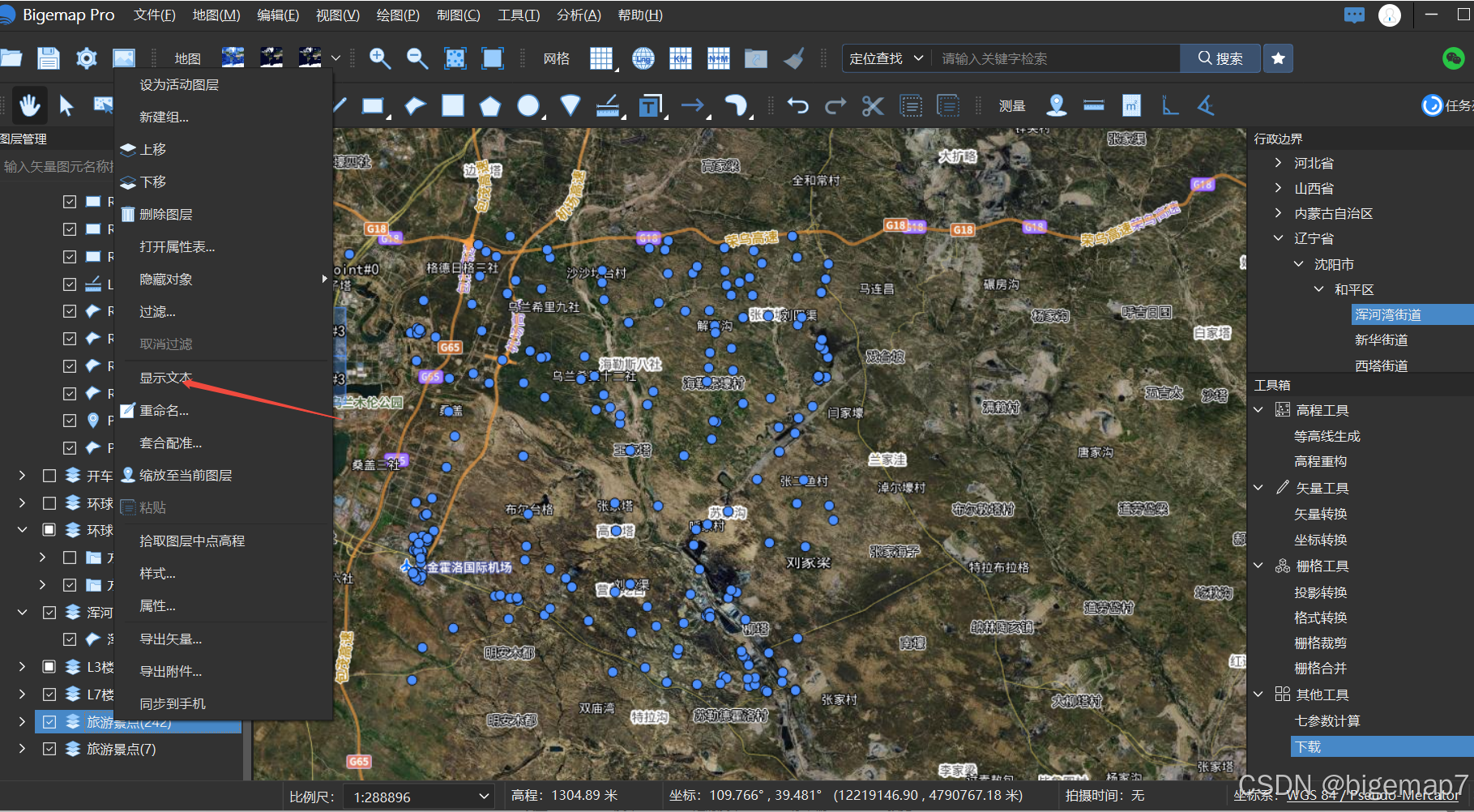Click 等高线生成 tool link
Image resolution: width=1474 pixels, height=812 pixels.
(1327, 436)
